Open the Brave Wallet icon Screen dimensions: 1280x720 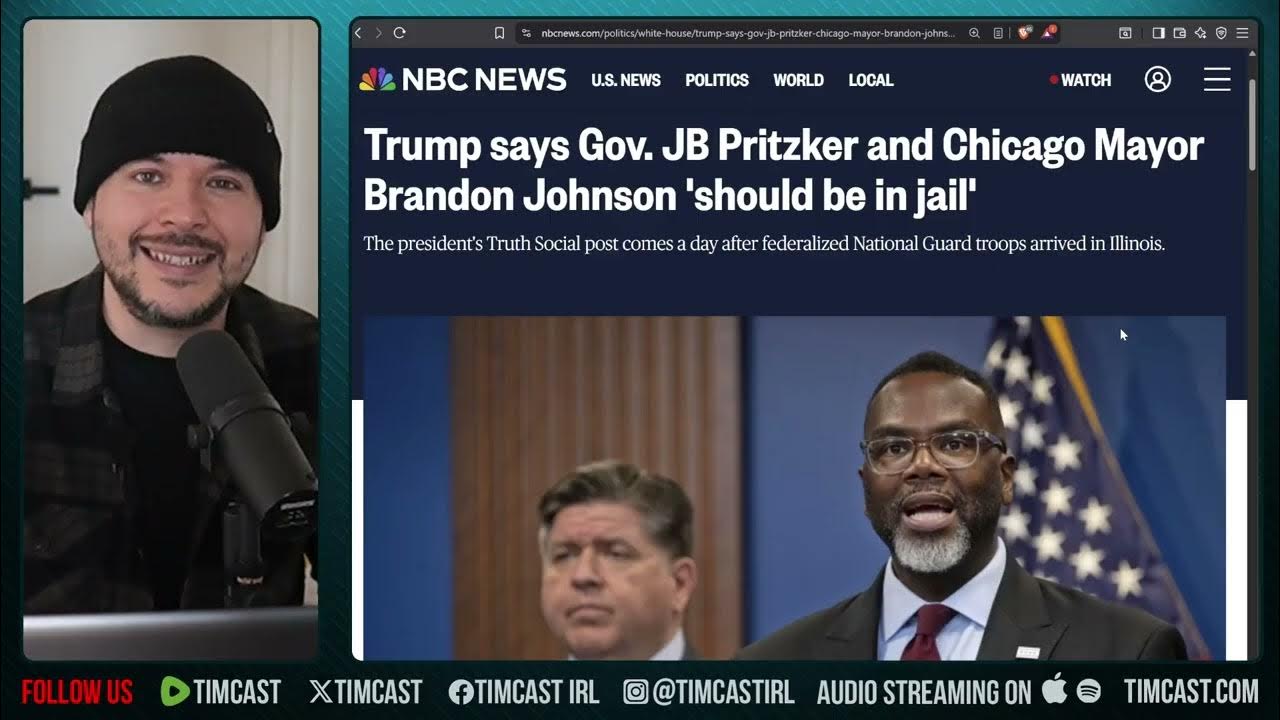pos(1179,33)
